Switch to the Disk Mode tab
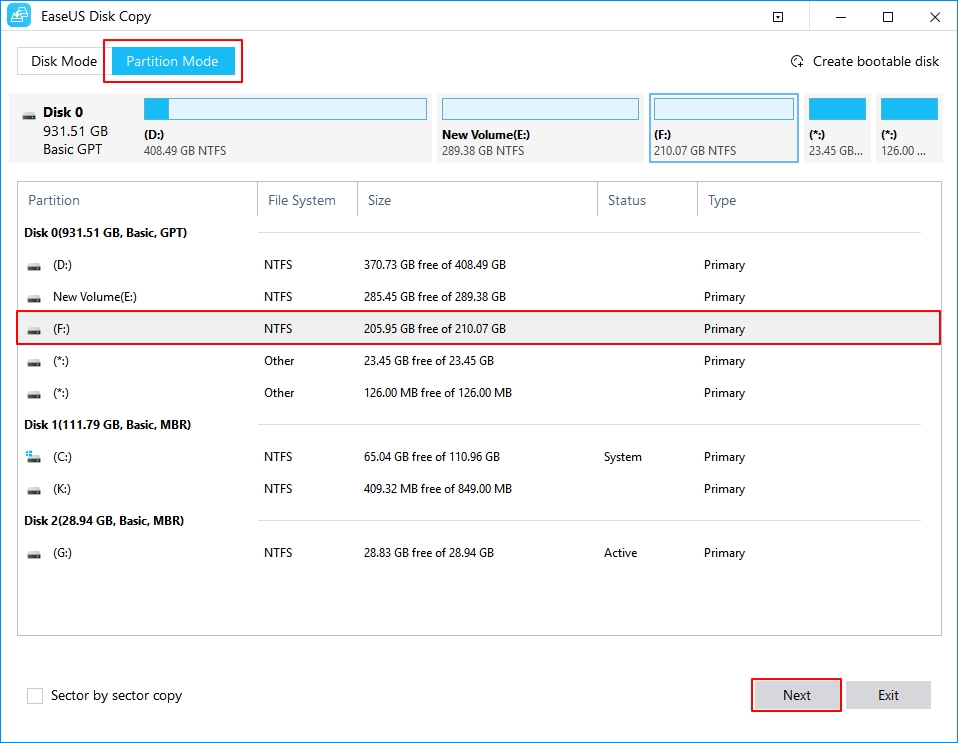The image size is (958, 743). click(64, 61)
